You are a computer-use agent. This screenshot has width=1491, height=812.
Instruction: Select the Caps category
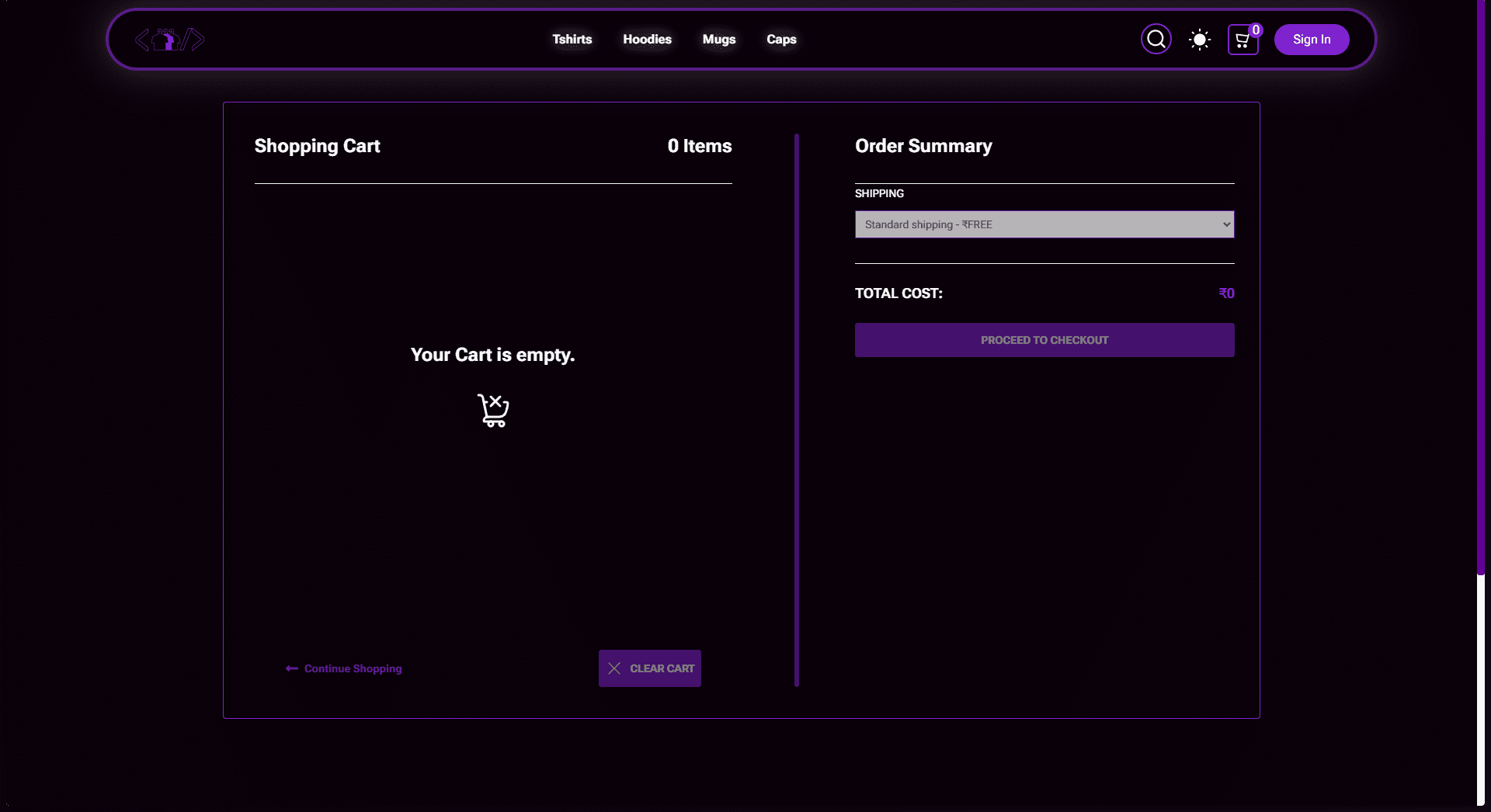click(x=781, y=40)
